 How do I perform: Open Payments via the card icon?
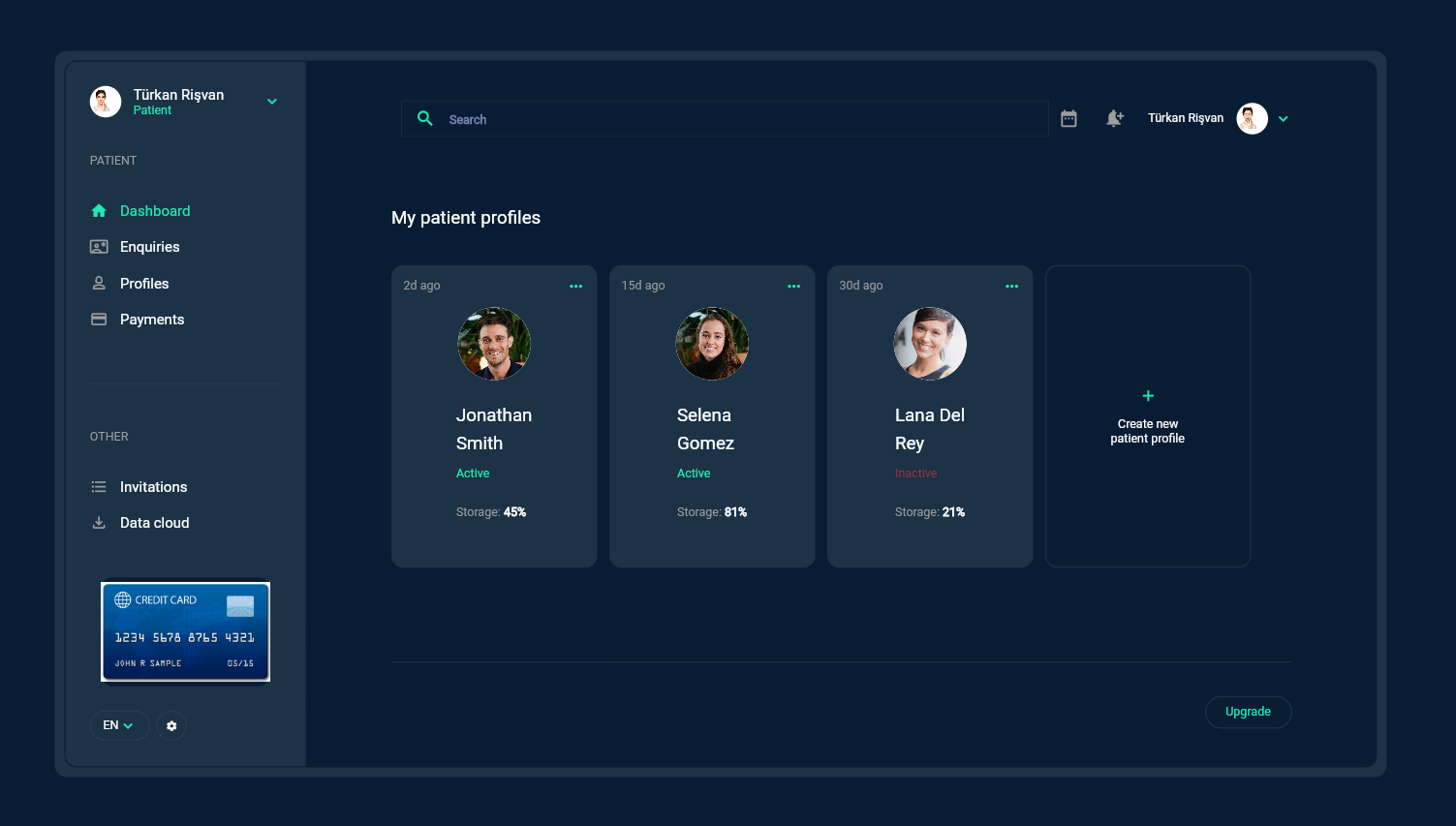(98, 319)
